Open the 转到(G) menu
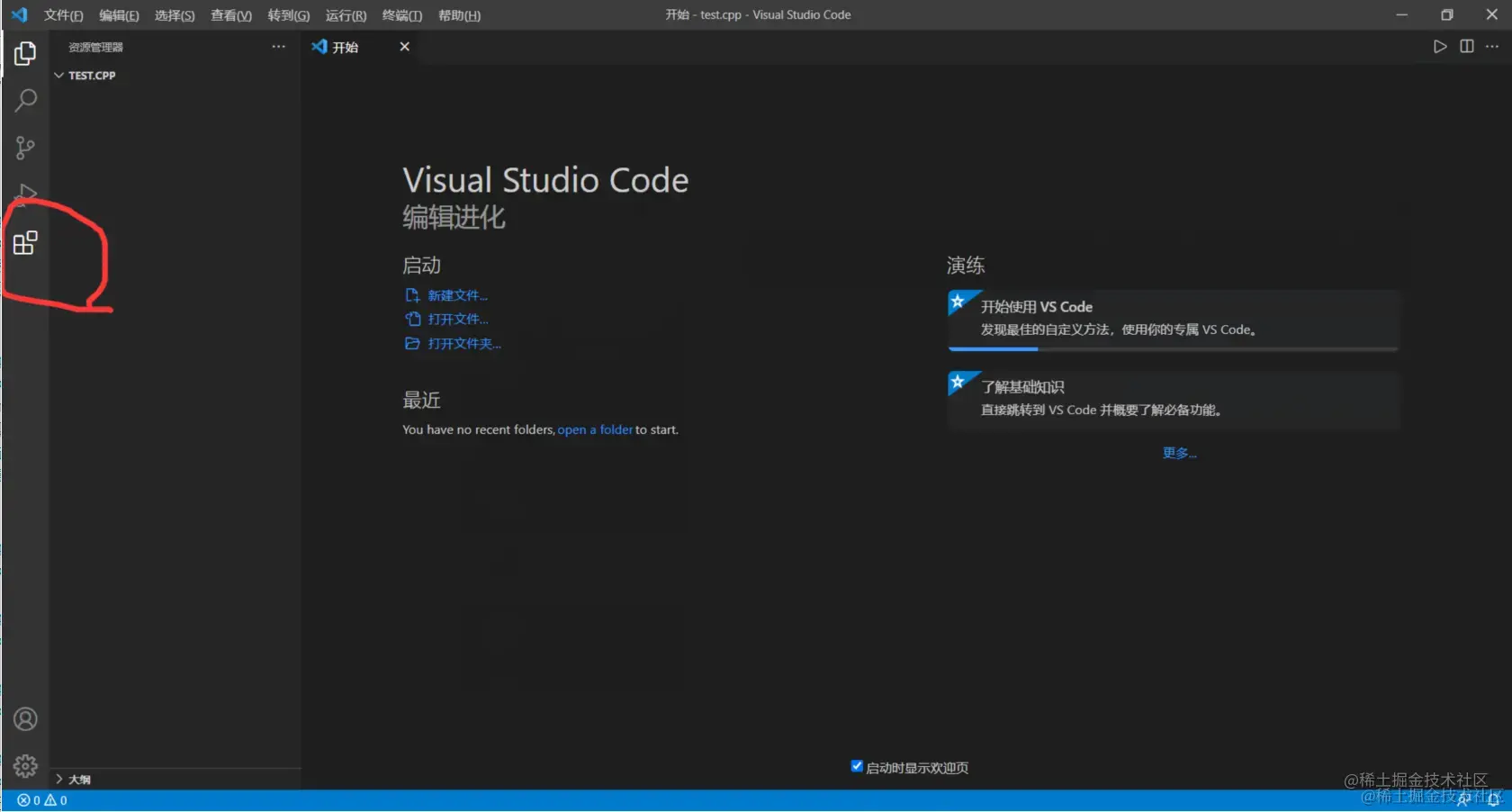 click(x=289, y=15)
